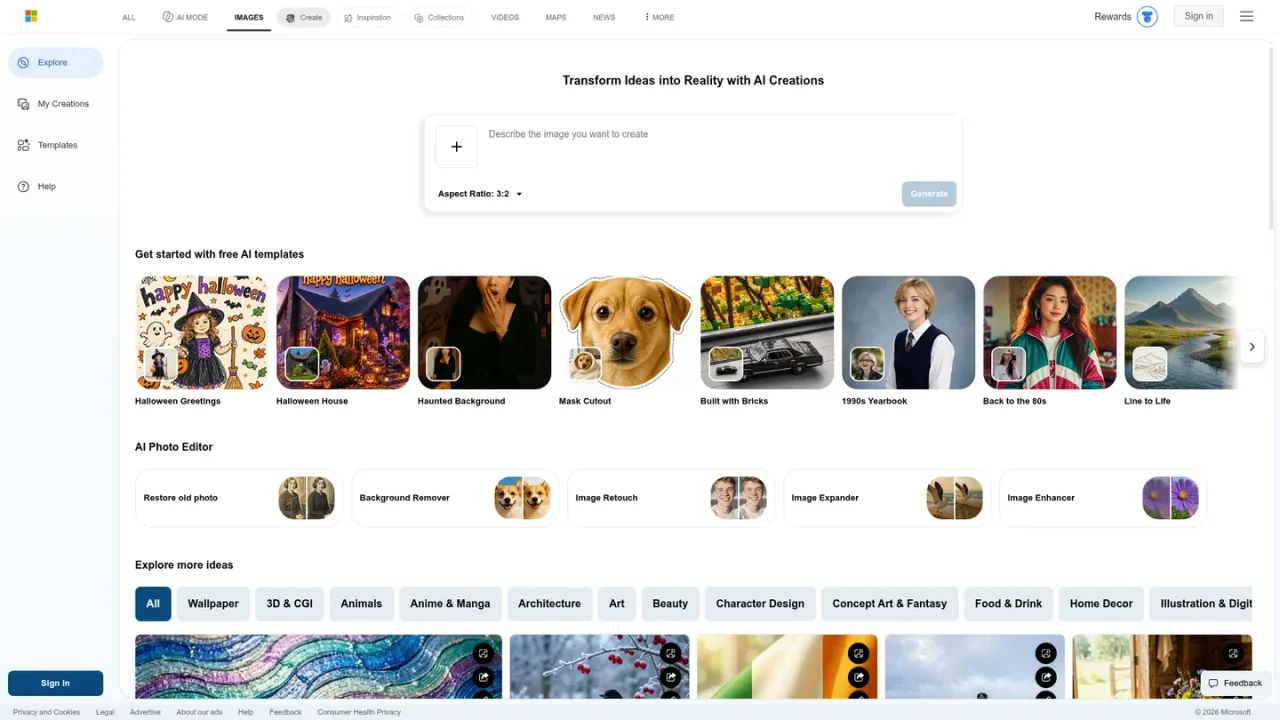Open Consumer Health Privacy footer link
Image resolution: width=1280 pixels, height=720 pixels.
click(359, 712)
